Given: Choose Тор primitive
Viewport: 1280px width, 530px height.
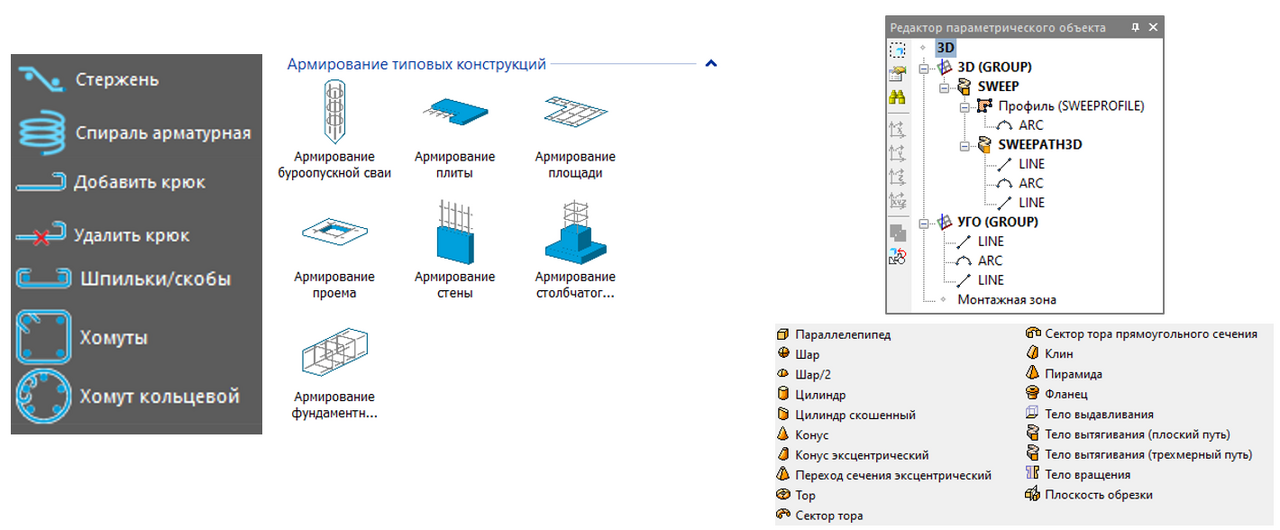Looking at the screenshot, I should point(796,495).
